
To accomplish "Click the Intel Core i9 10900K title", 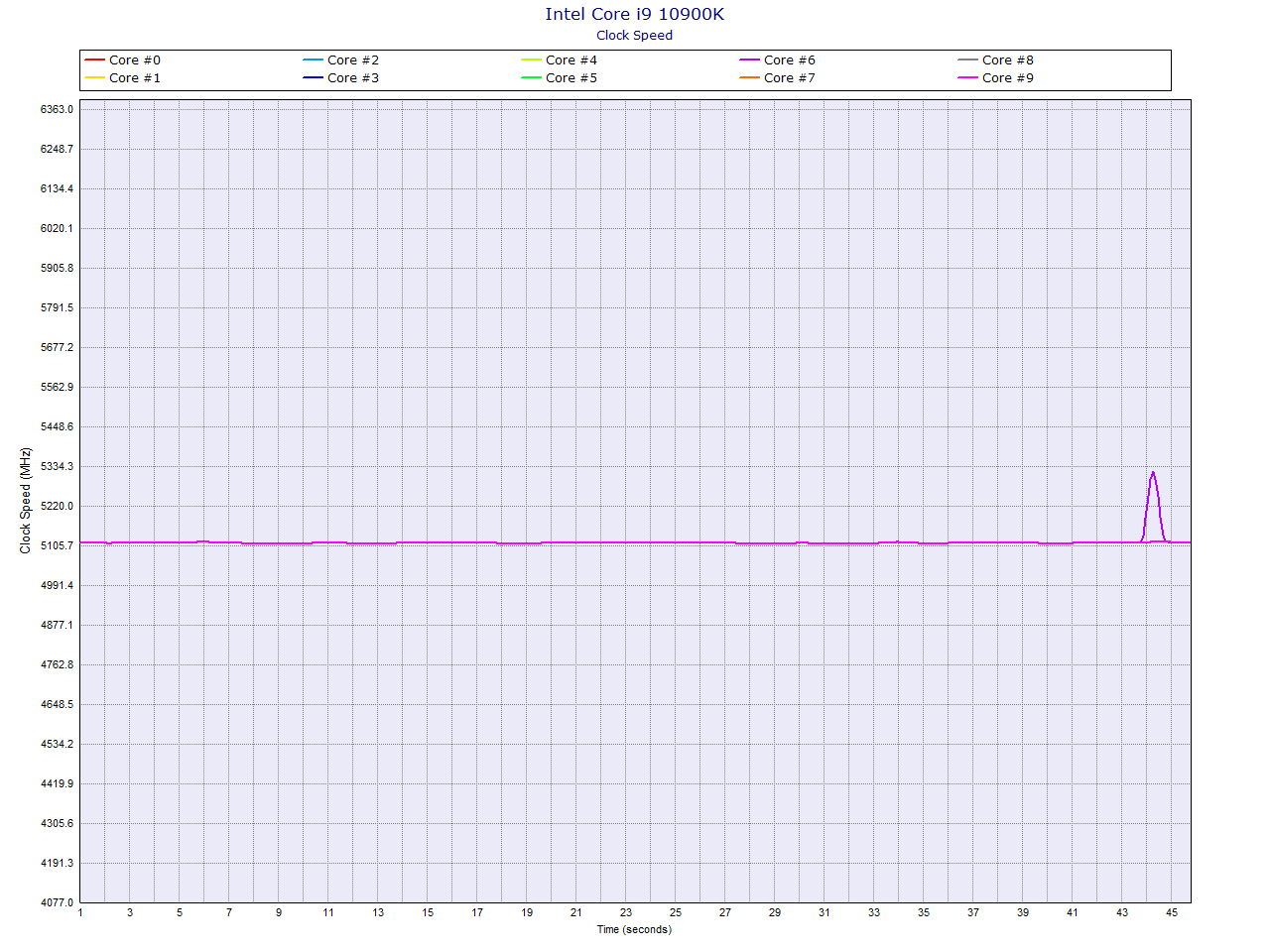I will click(635, 14).
